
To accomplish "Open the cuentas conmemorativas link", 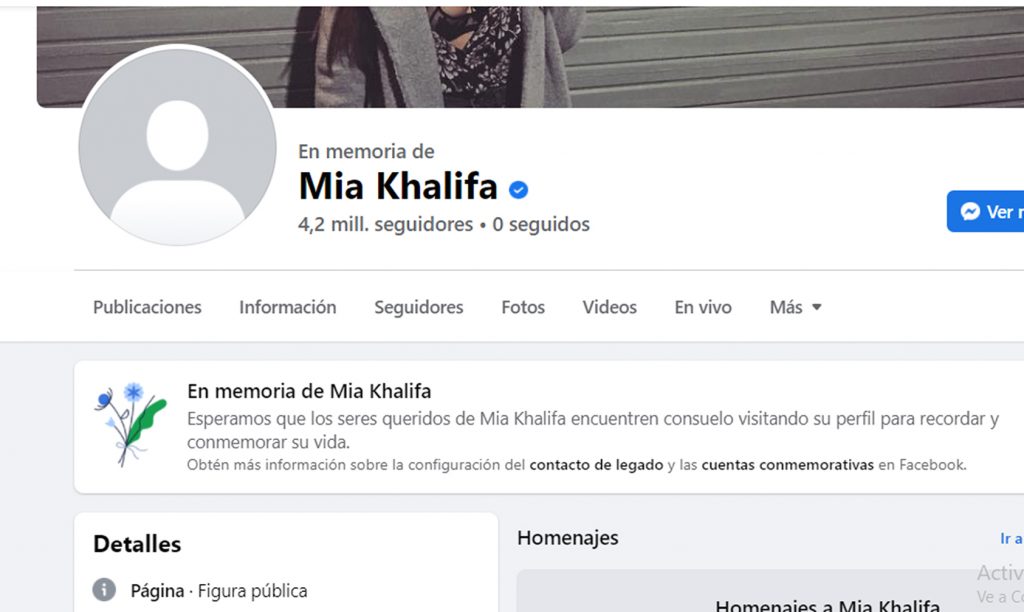I will (788, 465).
